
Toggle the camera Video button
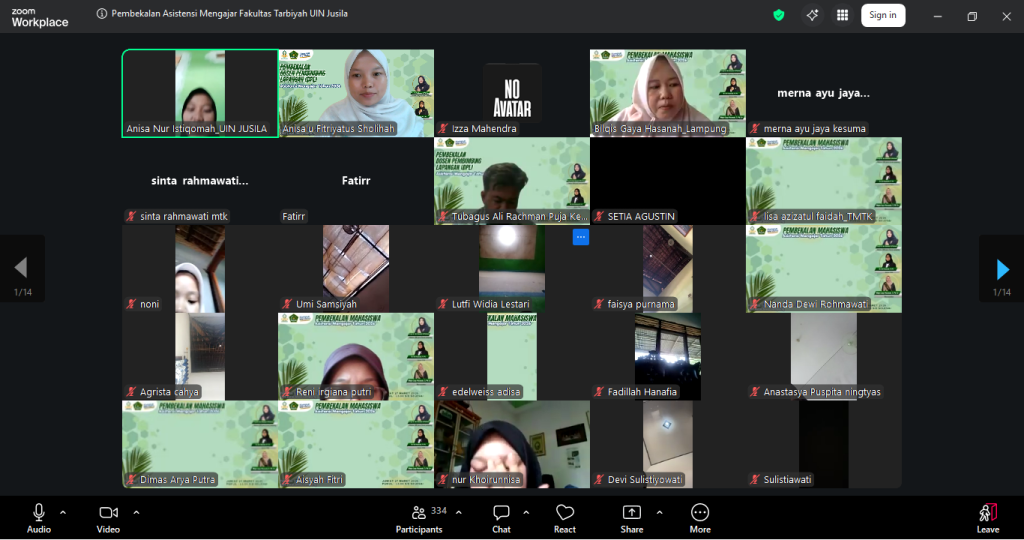[108, 513]
